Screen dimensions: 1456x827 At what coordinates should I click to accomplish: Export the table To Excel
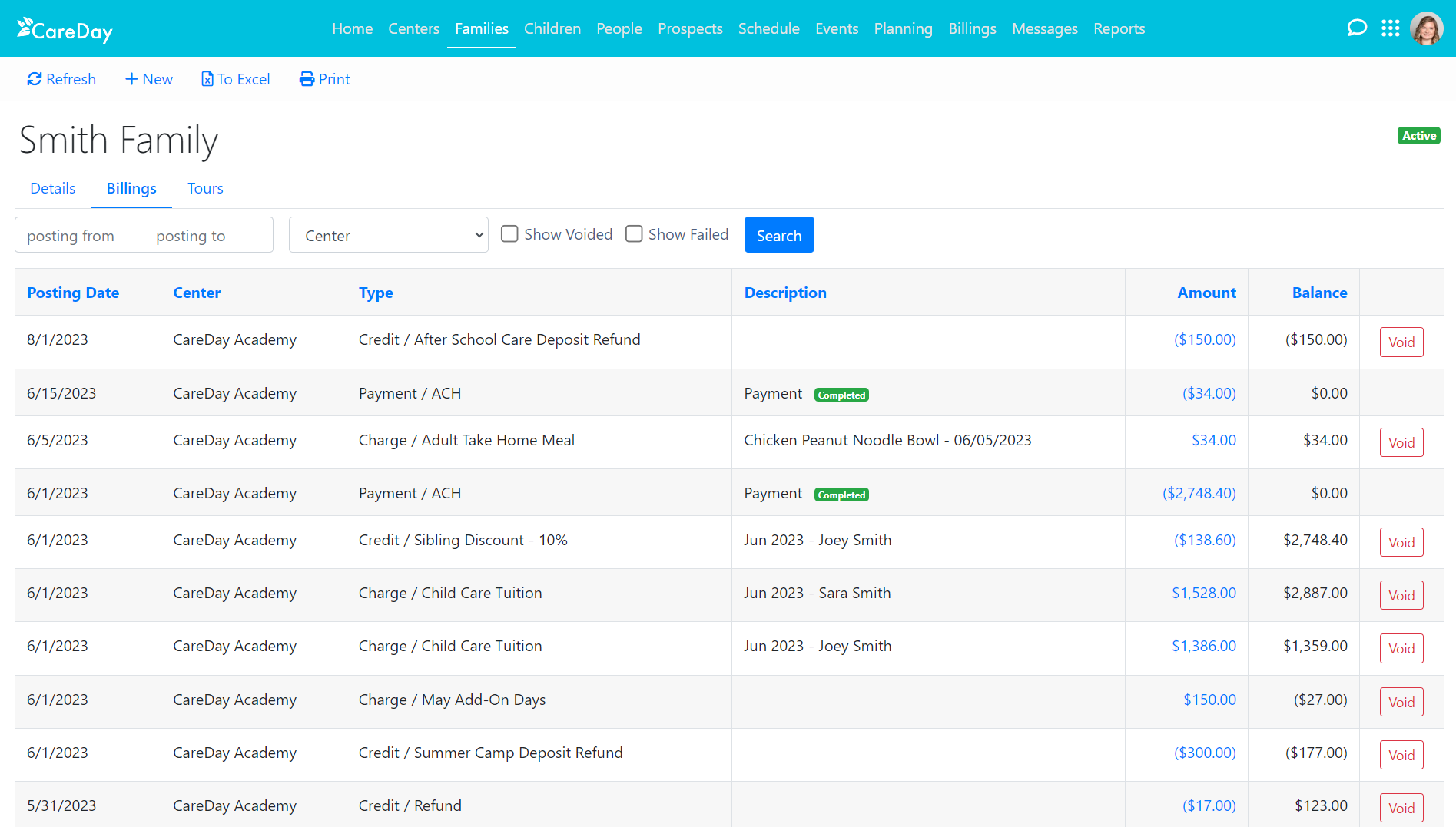[x=235, y=78]
